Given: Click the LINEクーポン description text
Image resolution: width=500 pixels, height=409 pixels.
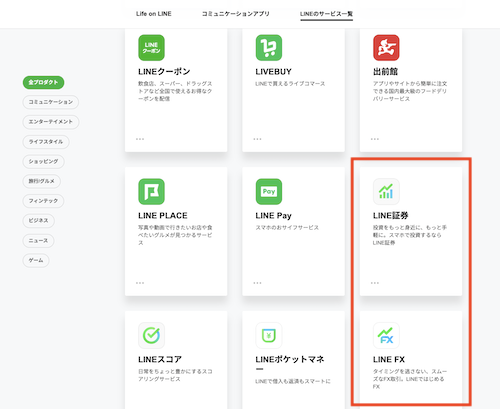Looking at the screenshot, I should coord(175,91).
